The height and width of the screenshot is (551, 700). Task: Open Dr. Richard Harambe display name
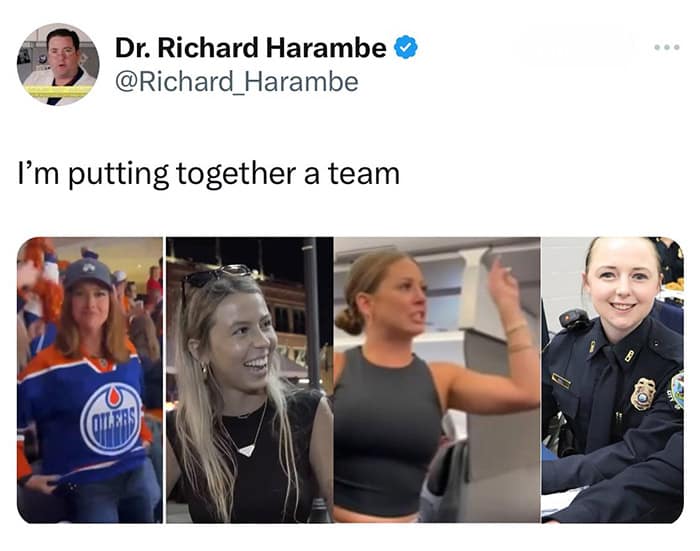point(250,47)
